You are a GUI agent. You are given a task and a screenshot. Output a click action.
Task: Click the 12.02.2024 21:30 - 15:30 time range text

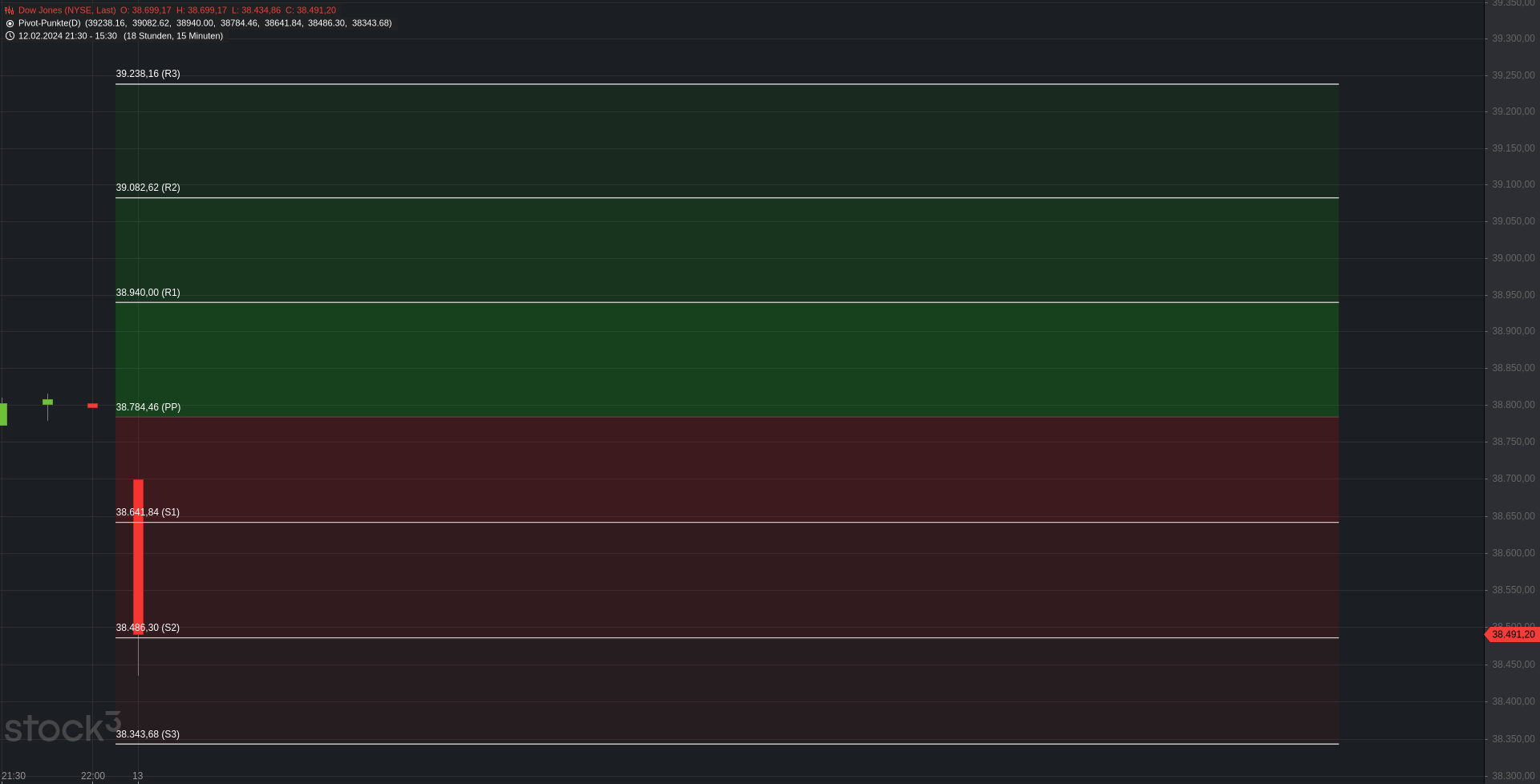(67, 36)
